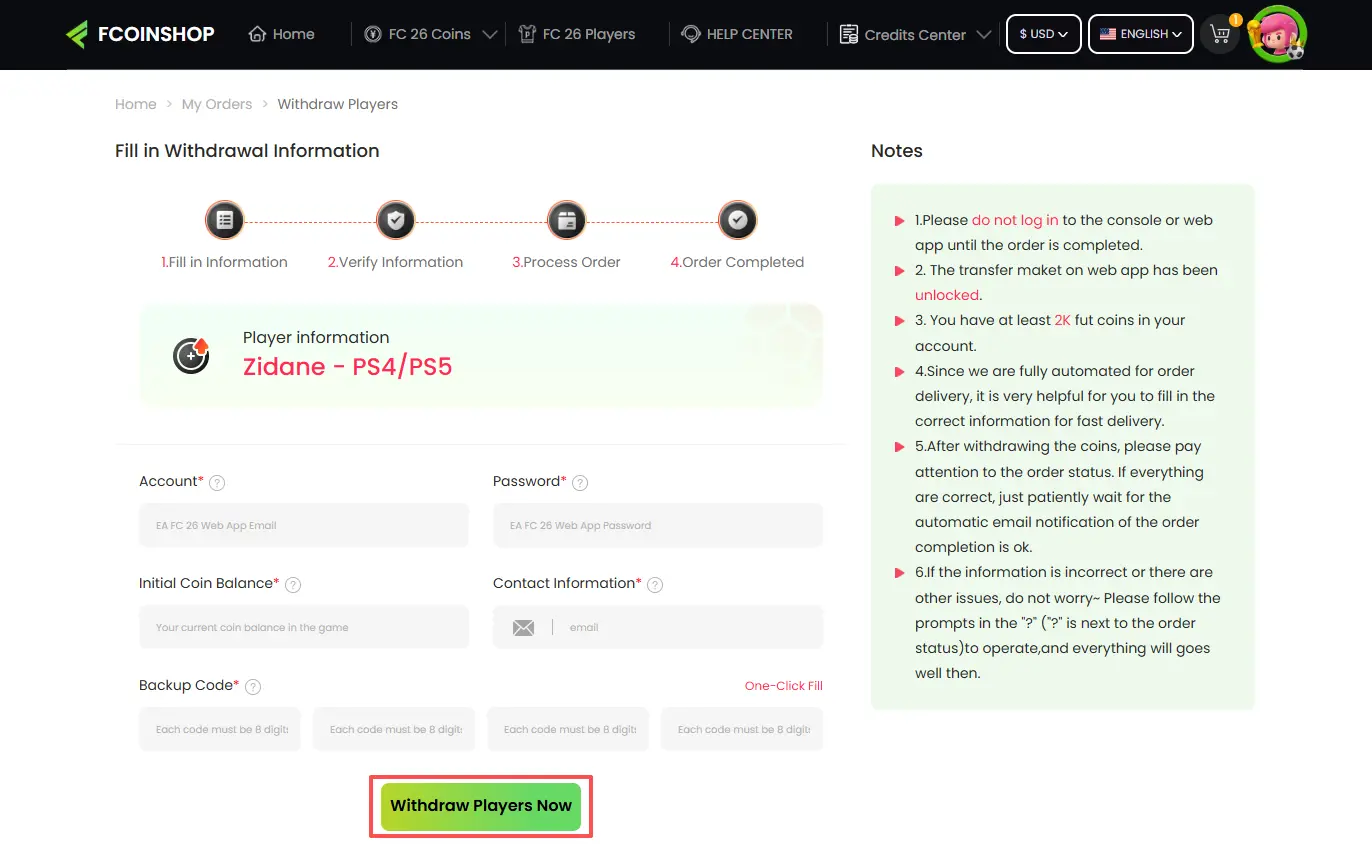The height and width of the screenshot is (847, 1372).
Task: Click the Contact Information help icon
Action: coord(655,584)
